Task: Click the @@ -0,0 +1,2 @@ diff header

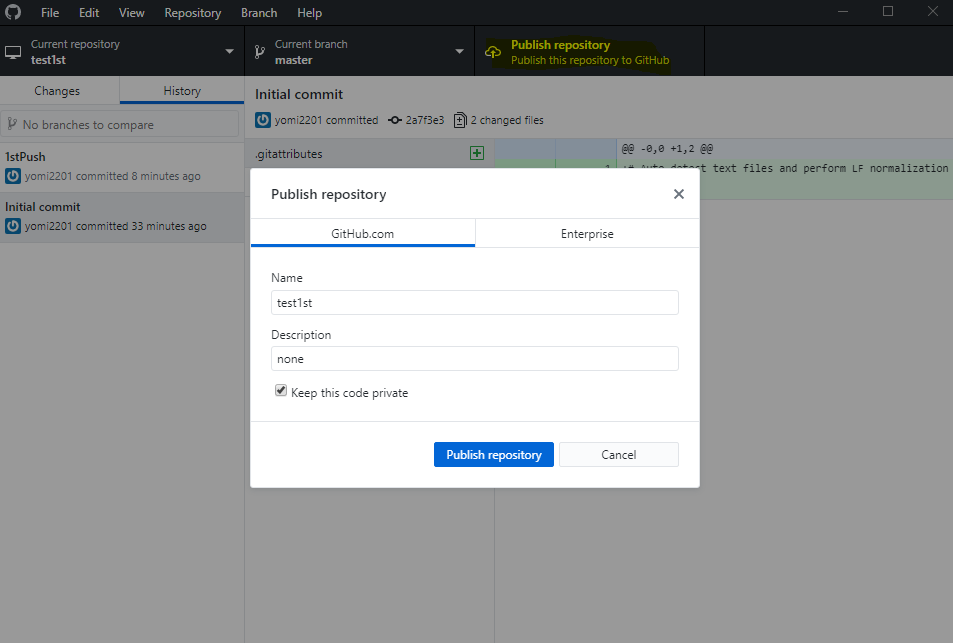Action: [x=667, y=148]
